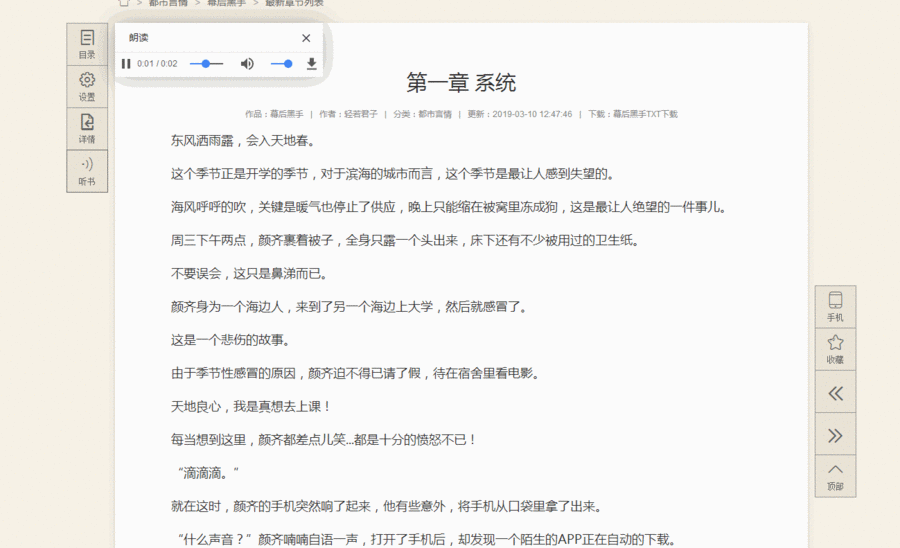Open 最新章节列表 breadcrumb link
Image resolution: width=900 pixels, height=548 pixels.
tap(294, 3)
